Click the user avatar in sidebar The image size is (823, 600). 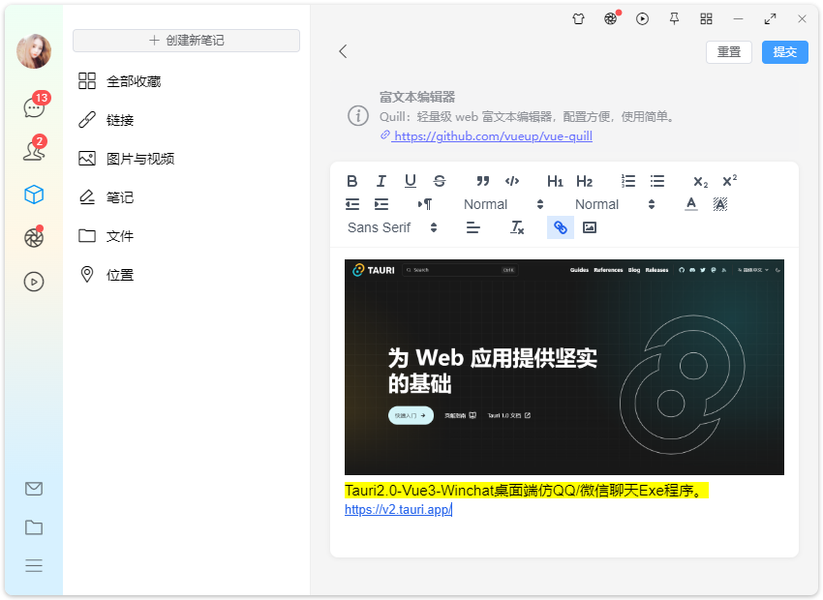34,51
